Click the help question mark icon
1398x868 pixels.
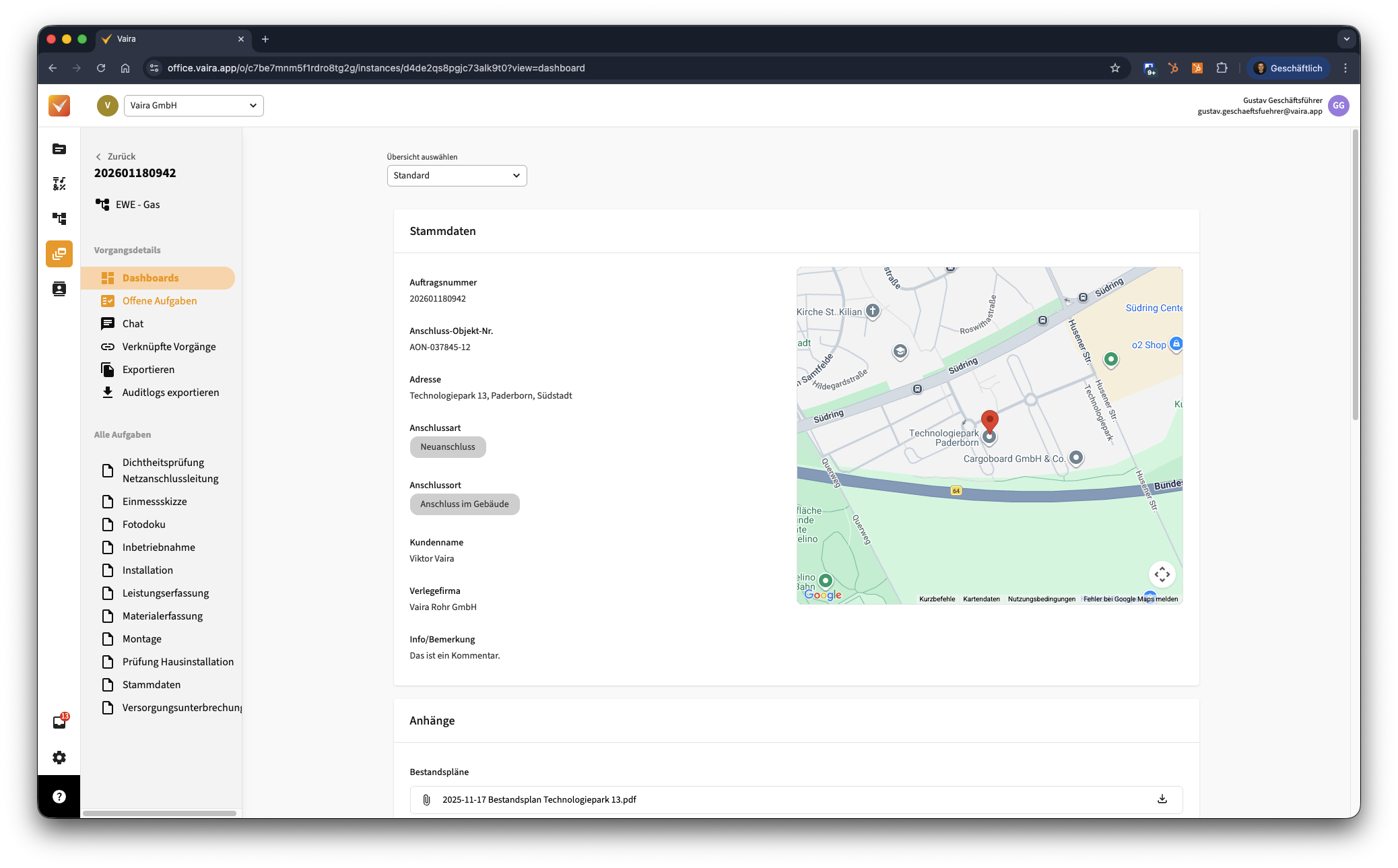click(x=59, y=797)
